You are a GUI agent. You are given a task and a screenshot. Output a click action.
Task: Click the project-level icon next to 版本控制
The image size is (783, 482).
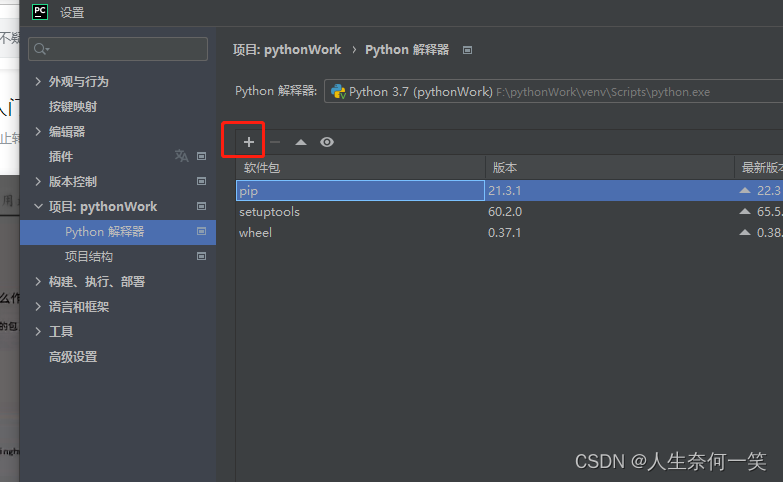tap(201, 181)
